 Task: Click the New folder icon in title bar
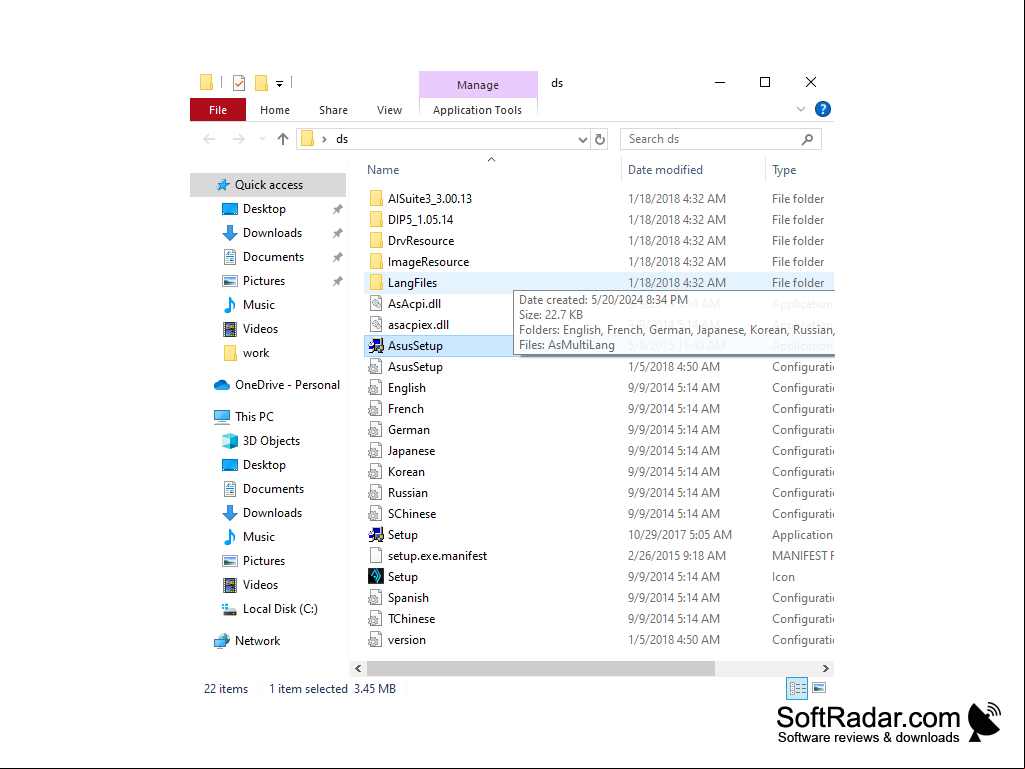pos(261,82)
